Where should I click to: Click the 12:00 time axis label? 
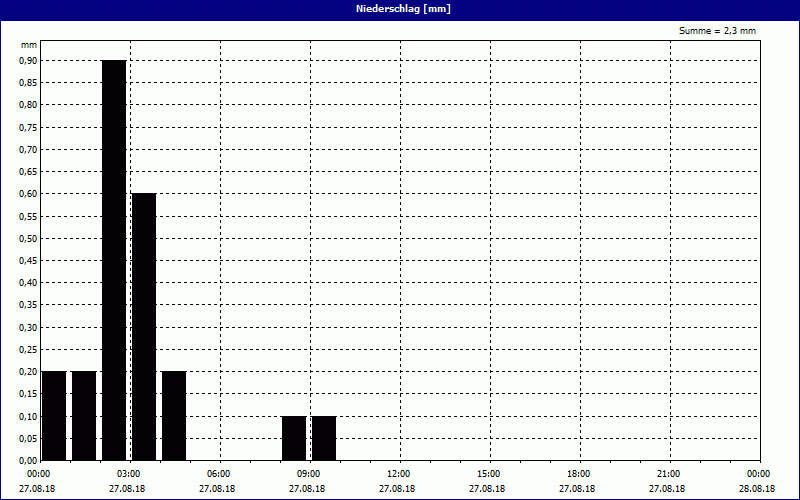[398, 474]
